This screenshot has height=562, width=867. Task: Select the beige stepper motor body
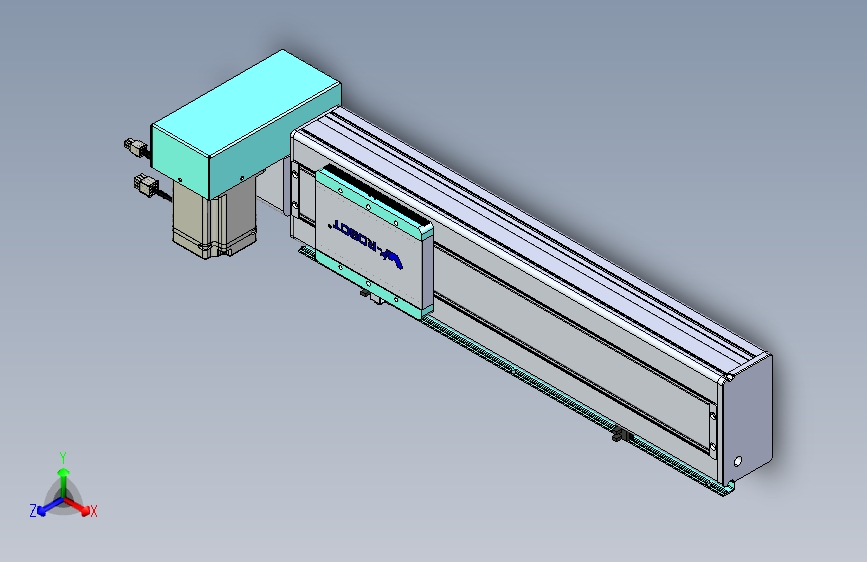[x=214, y=220]
